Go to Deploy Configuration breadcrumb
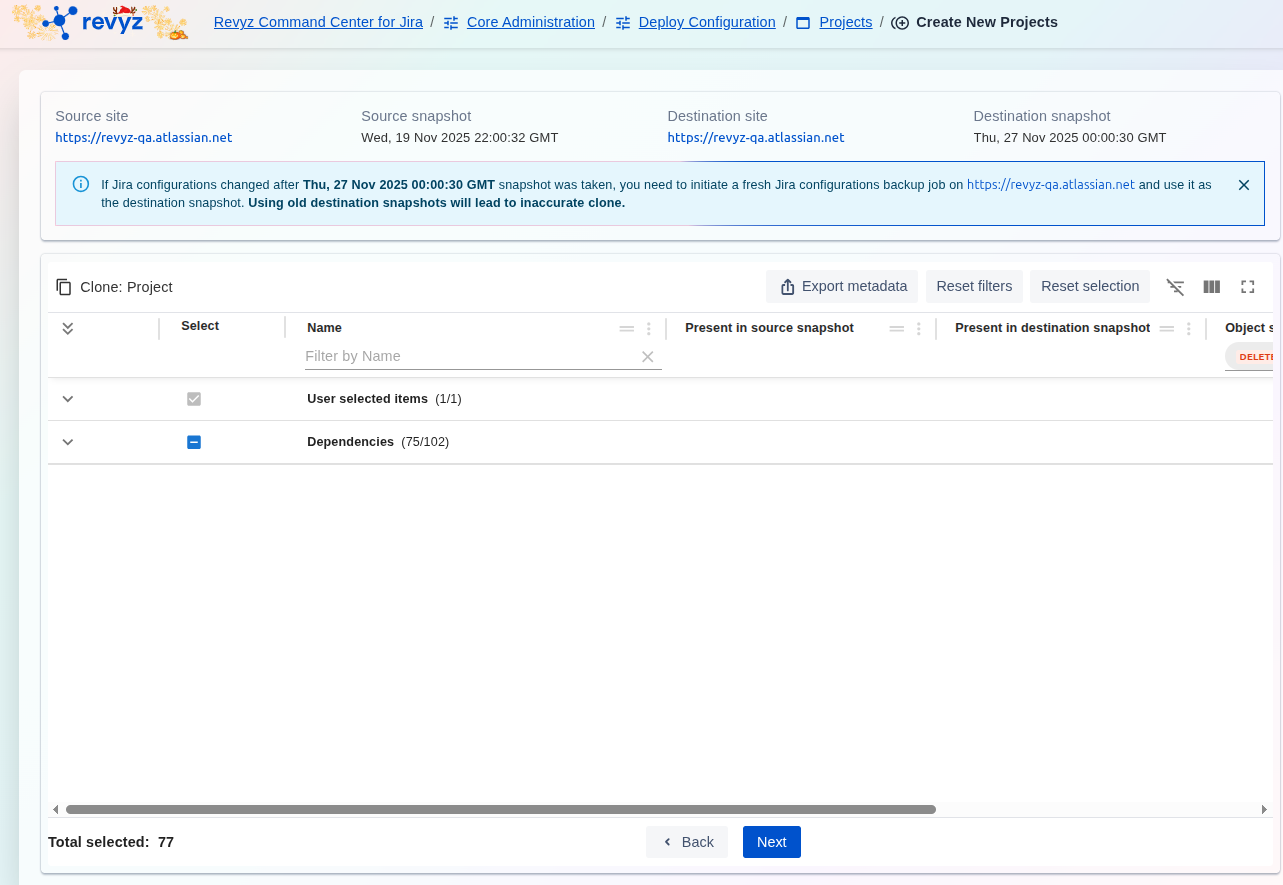The height and width of the screenshot is (885, 1283). tap(706, 22)
